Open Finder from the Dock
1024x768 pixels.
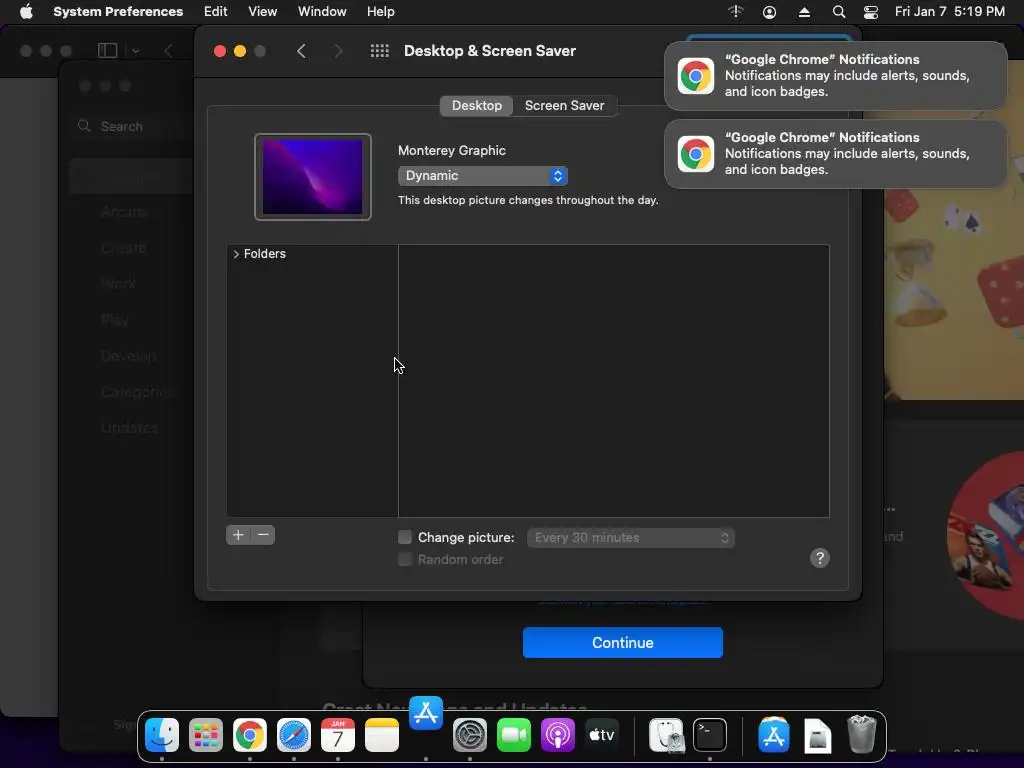162,735
